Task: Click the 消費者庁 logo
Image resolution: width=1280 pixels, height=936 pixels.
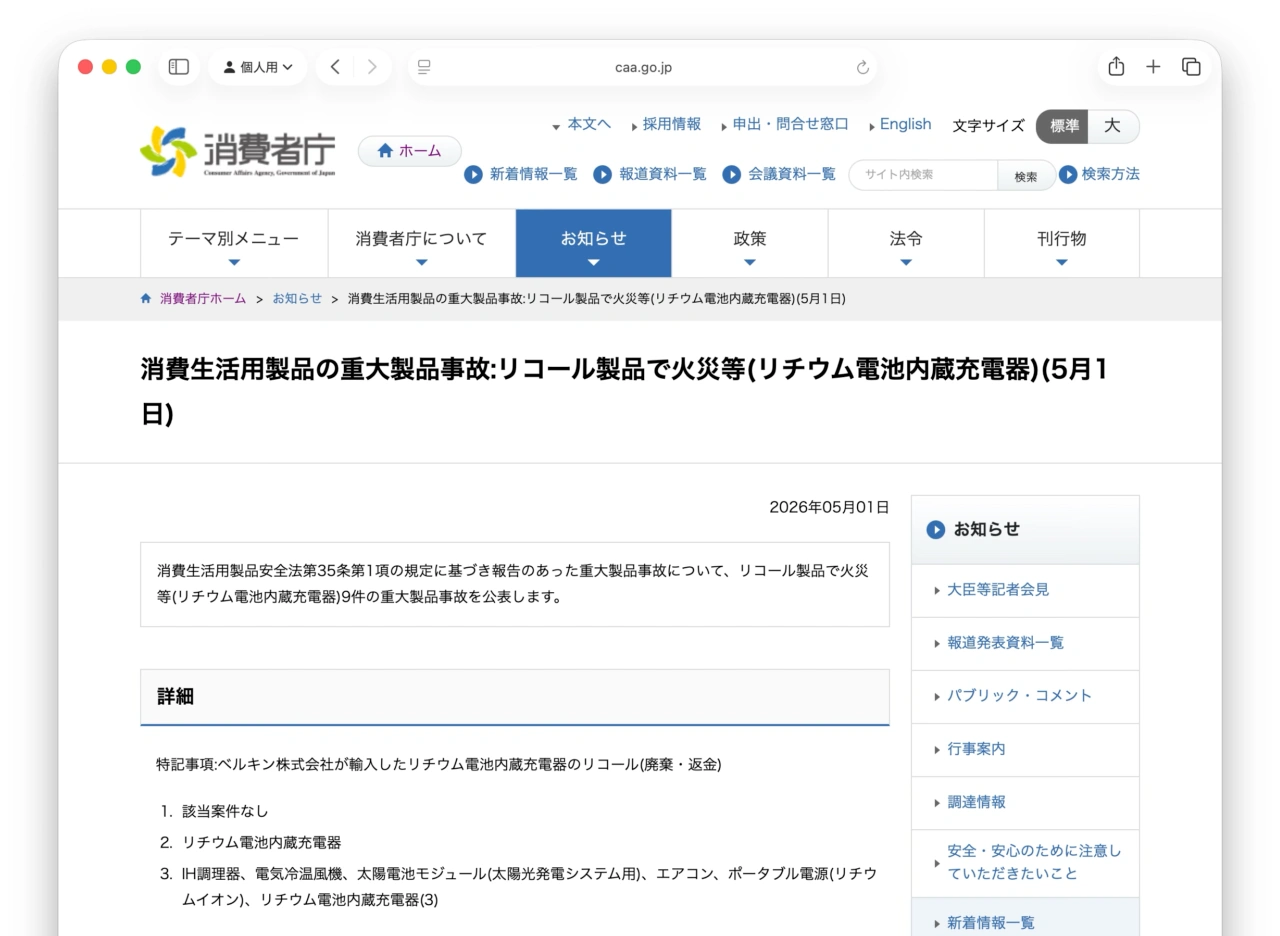Action: [238, 151]
